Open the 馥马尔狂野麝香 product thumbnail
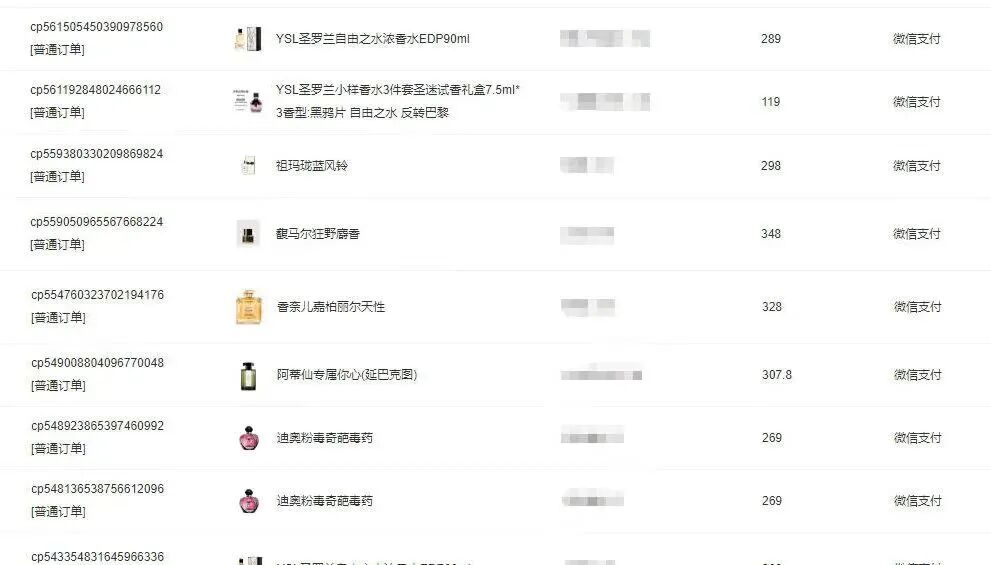This screenshot has width=991, height=565. pyautogui.click(x=248, y=234)
